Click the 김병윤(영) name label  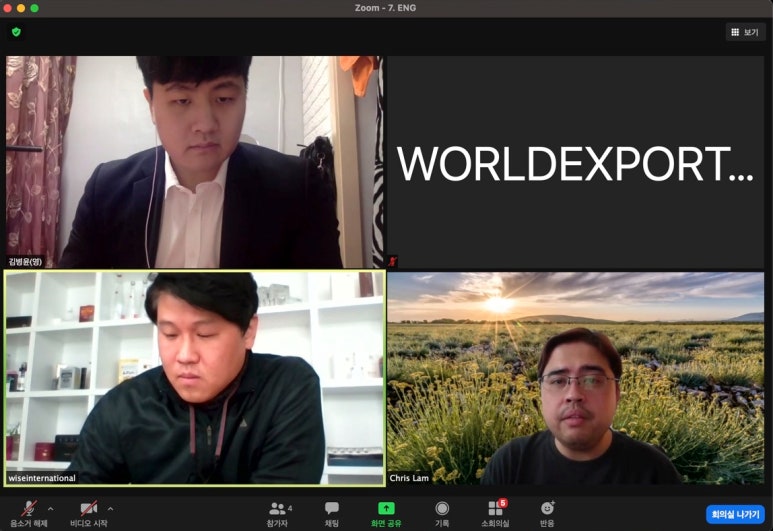coord(25,261)
